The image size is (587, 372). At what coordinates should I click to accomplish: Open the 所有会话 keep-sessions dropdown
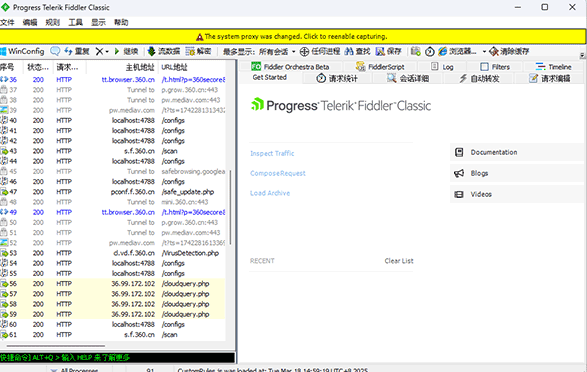pyautogui.click(x=277, y=52)
